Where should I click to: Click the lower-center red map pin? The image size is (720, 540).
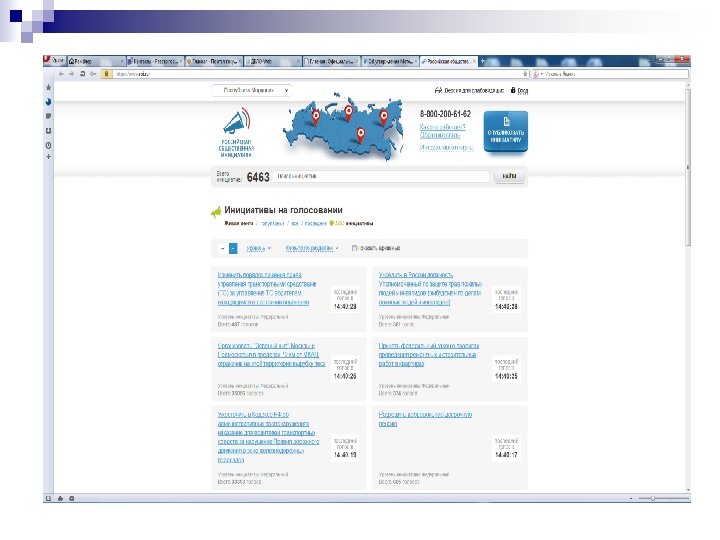(361, 135)
